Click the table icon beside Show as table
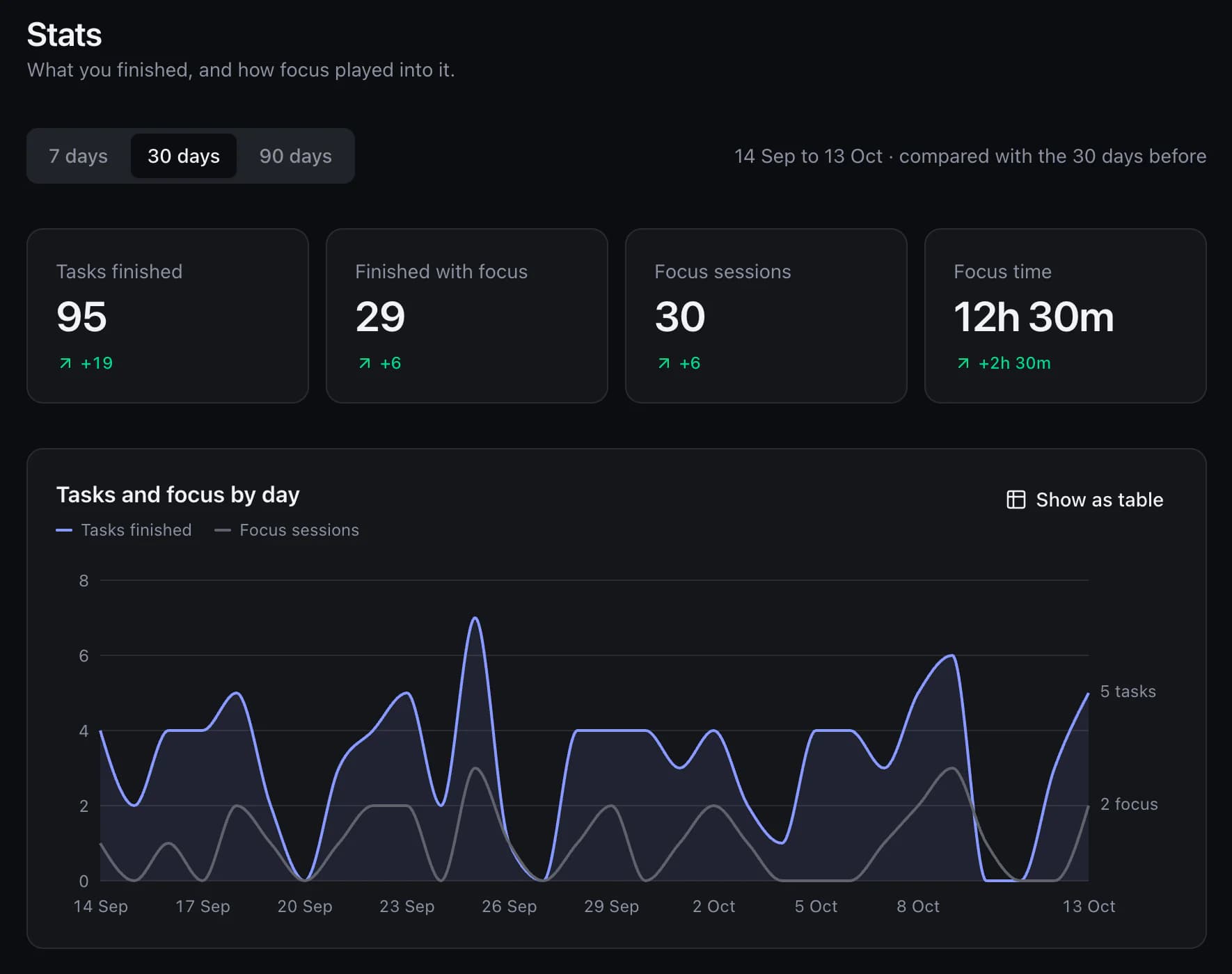Screen dimensions: 1232x974 [1016, 500]
